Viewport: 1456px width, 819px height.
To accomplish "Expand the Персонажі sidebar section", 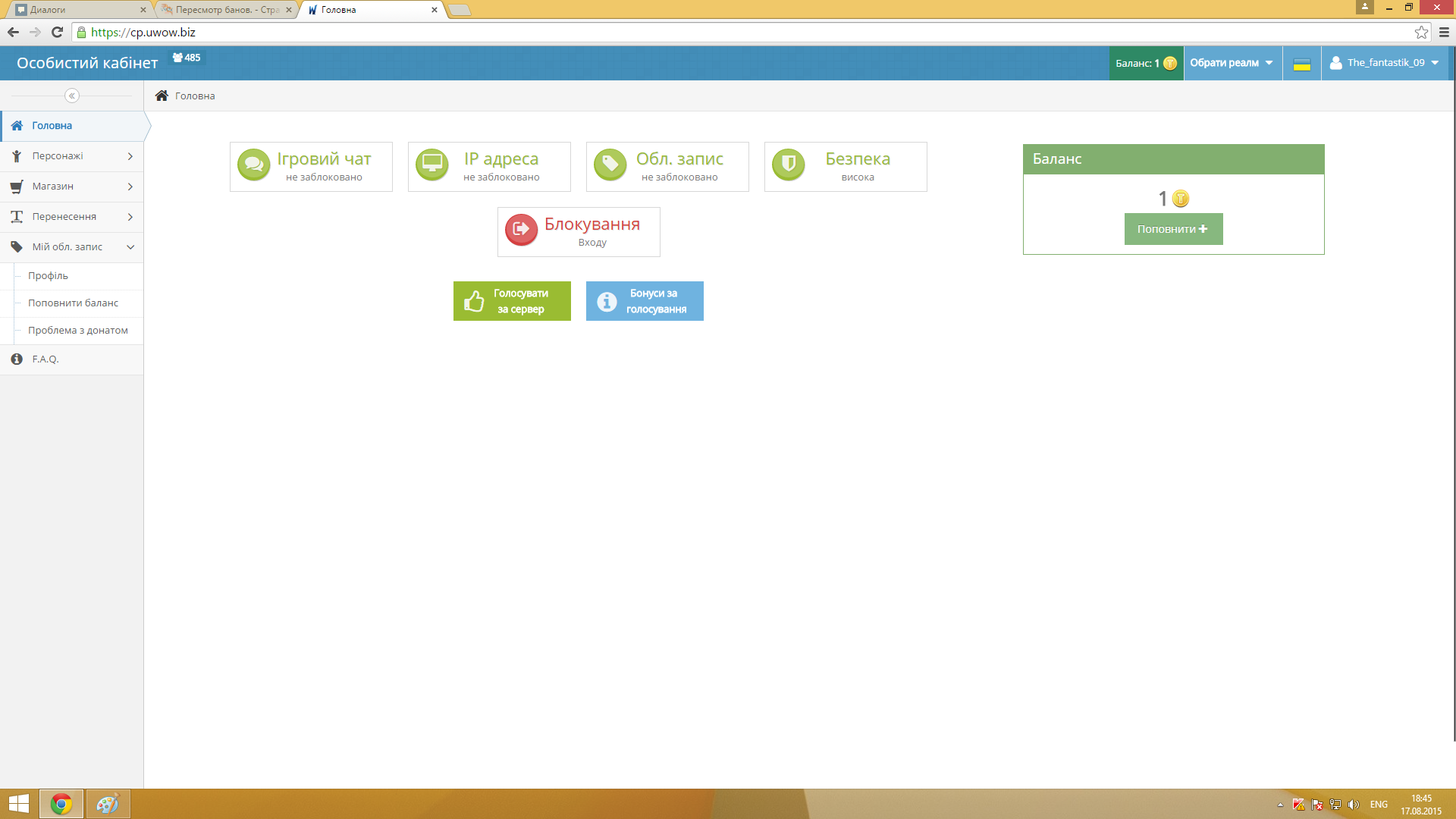I will click(72, 156).
